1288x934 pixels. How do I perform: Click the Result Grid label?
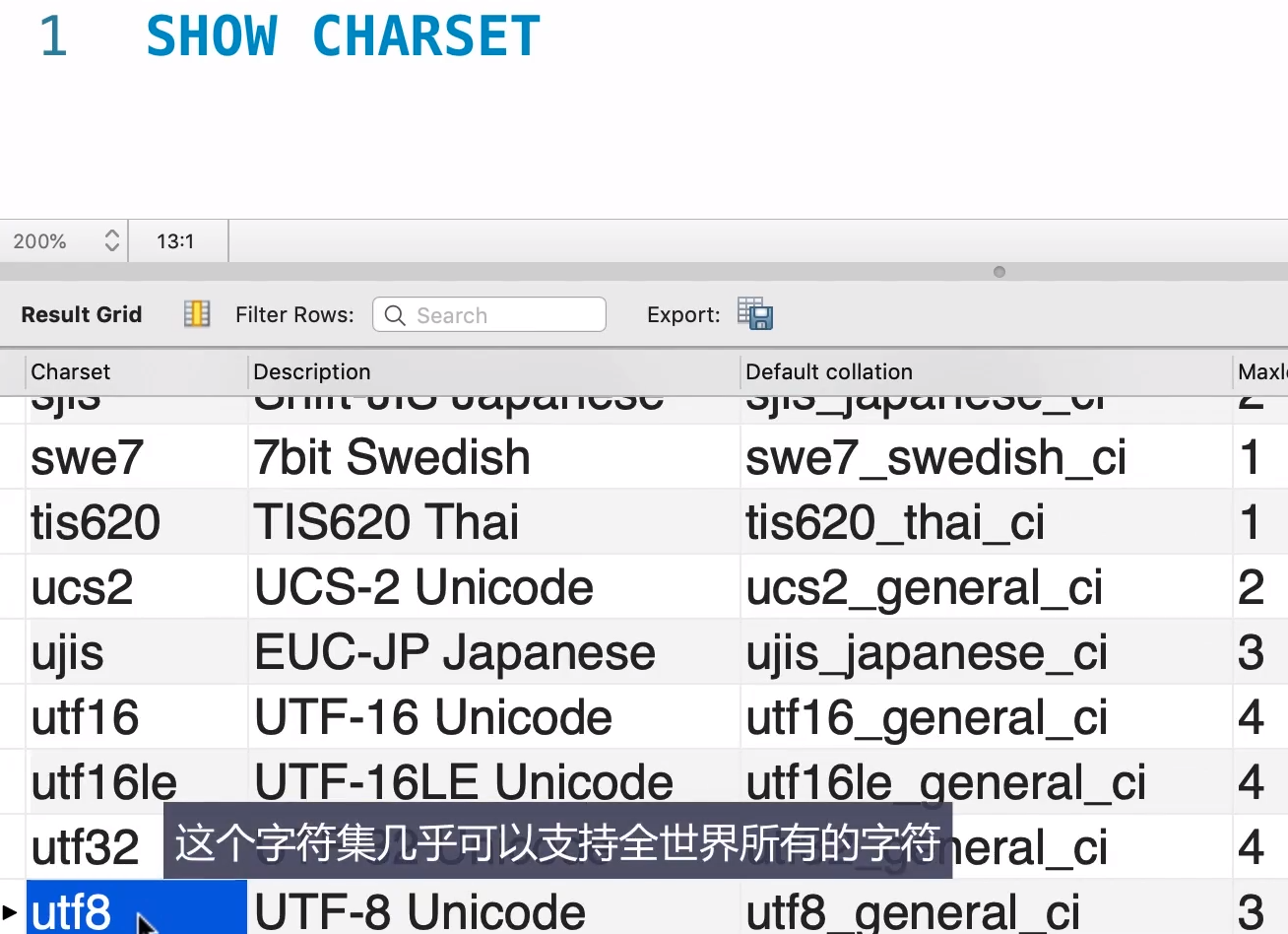coord(82,315)
